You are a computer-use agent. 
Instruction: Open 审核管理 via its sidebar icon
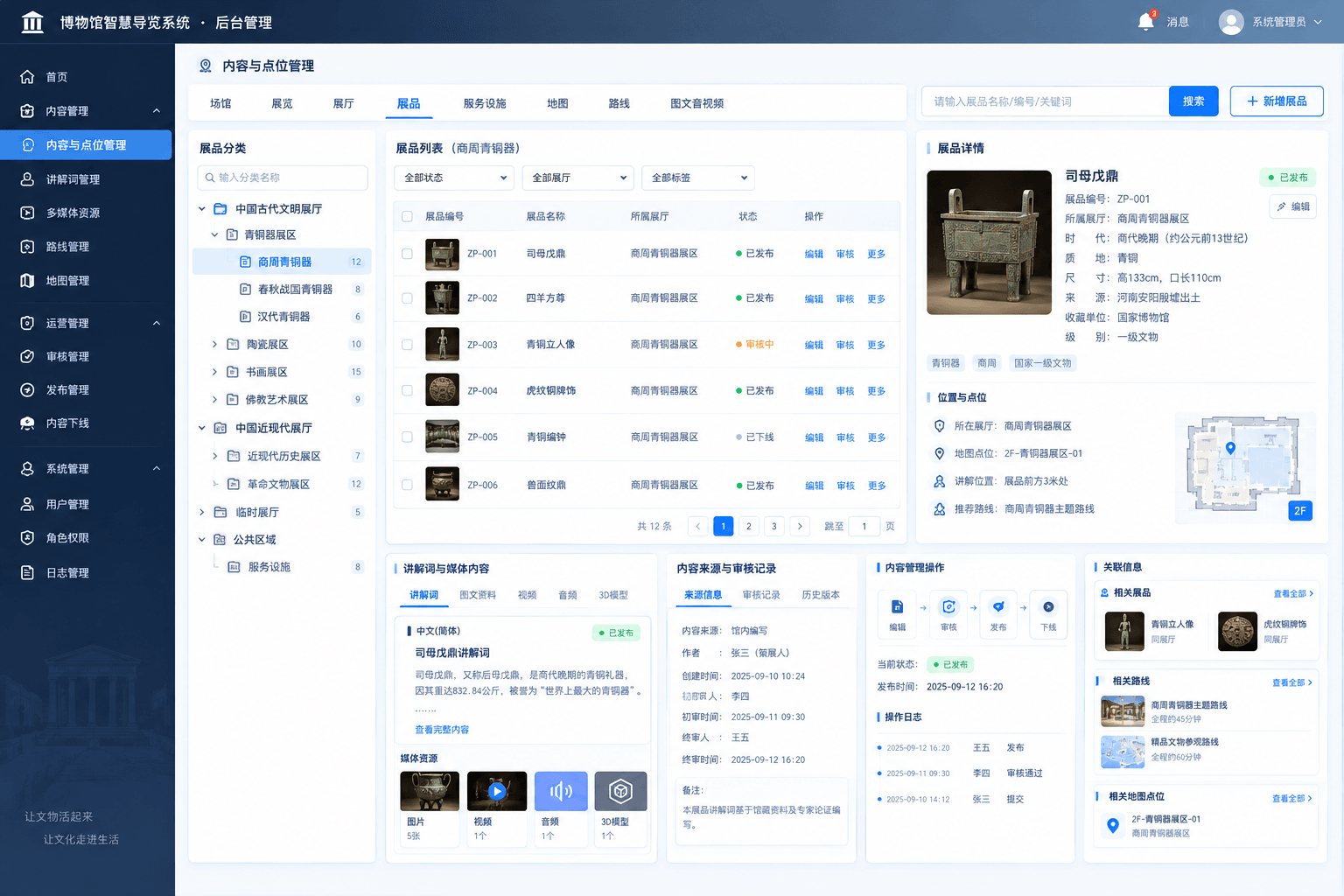click(27, 356)
